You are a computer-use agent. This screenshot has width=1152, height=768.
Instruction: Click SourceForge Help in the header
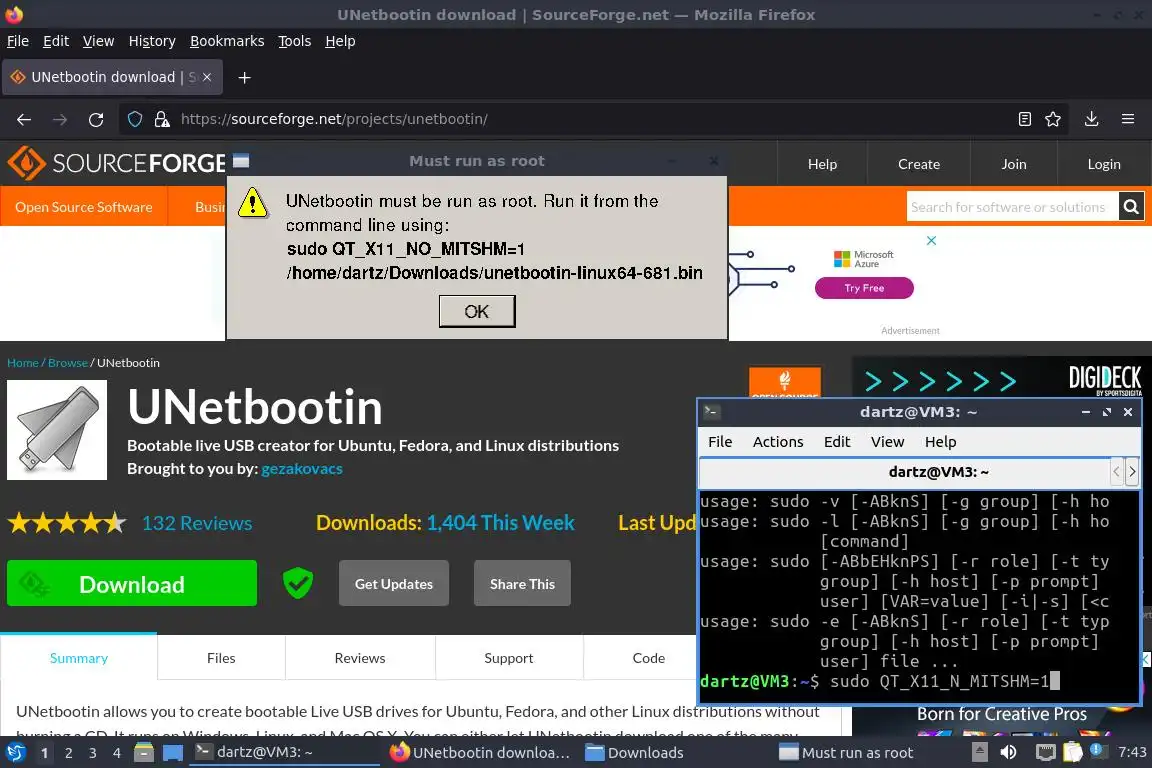[822, 164]
